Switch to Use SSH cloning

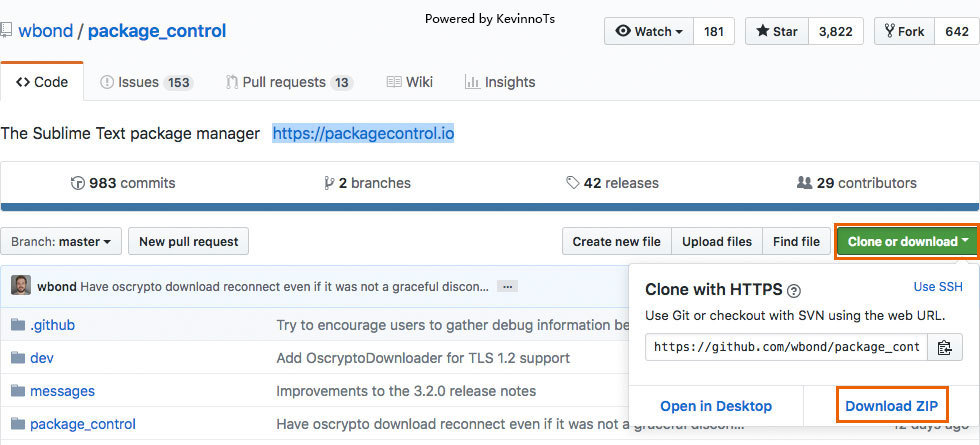938,287
